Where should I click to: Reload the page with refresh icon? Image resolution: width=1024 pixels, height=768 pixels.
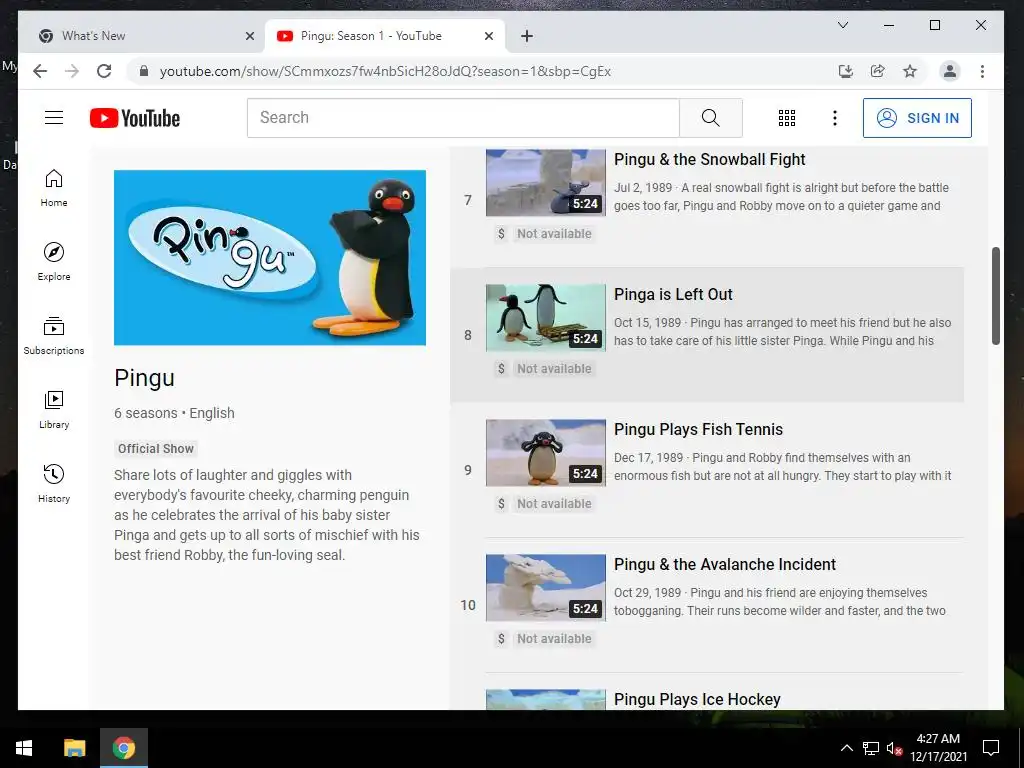(104, 71)
